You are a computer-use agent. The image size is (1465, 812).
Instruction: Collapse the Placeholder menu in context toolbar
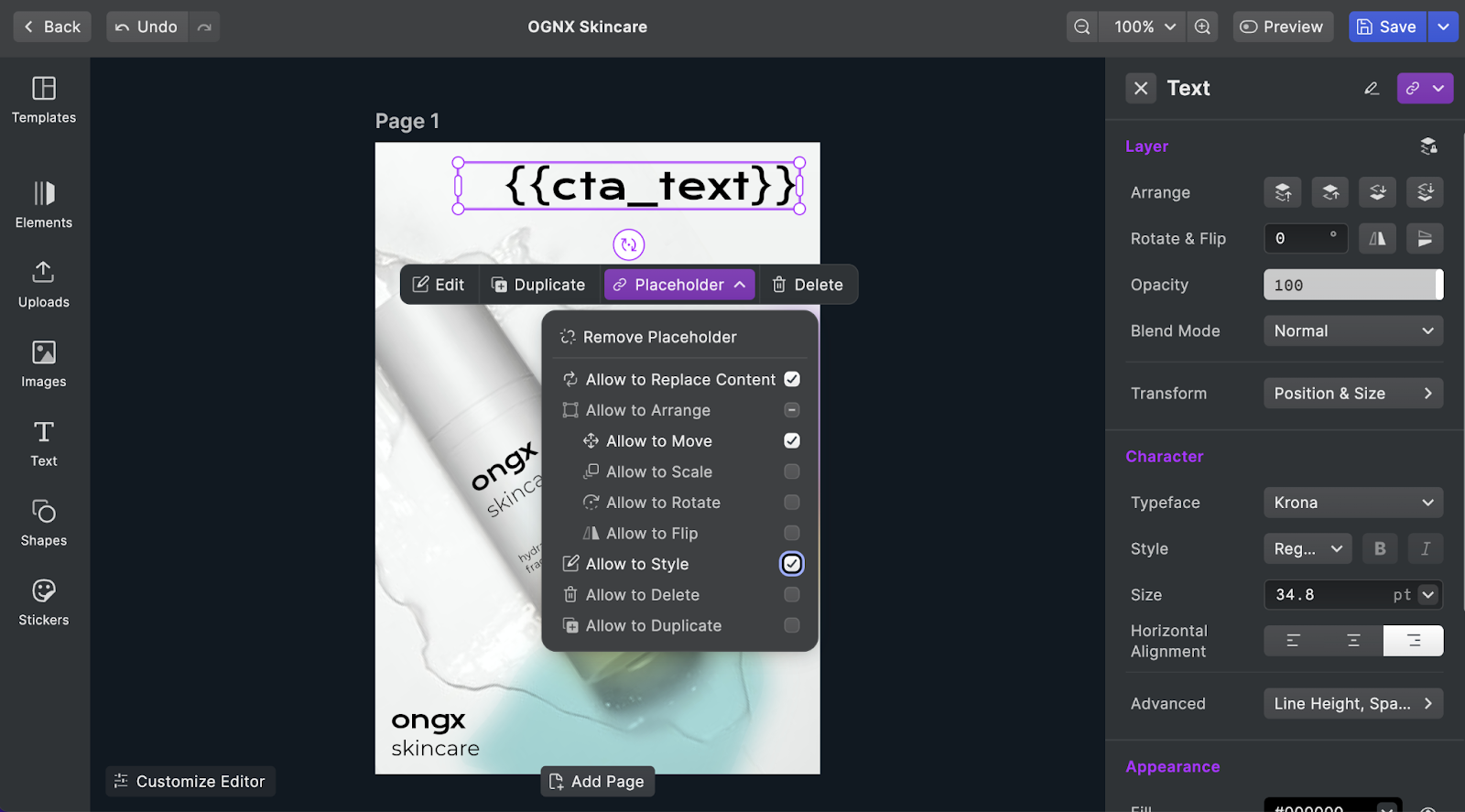(679, 285)
